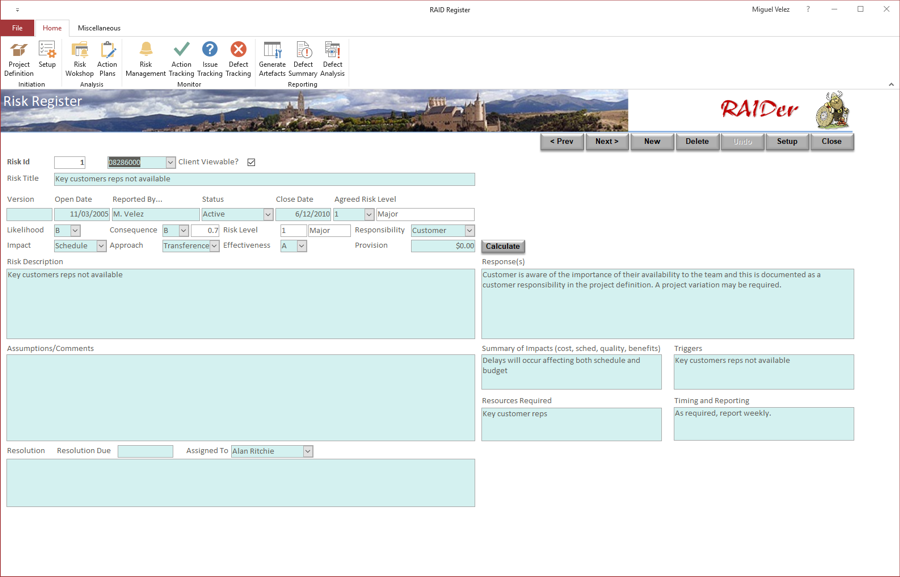Delete the current risk record
900x577 pixels.
[697, 141]
